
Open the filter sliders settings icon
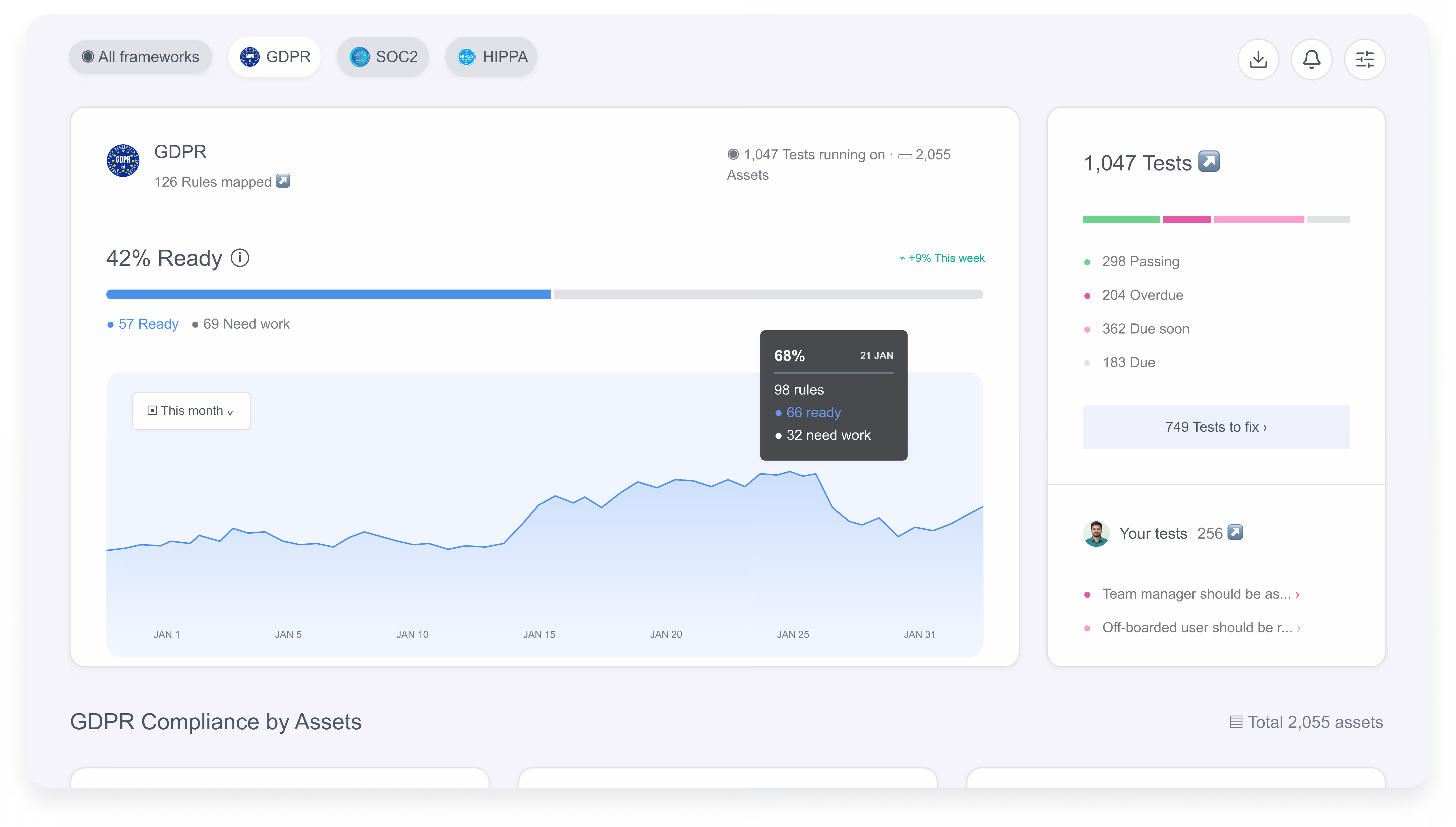coord(1365,59)
